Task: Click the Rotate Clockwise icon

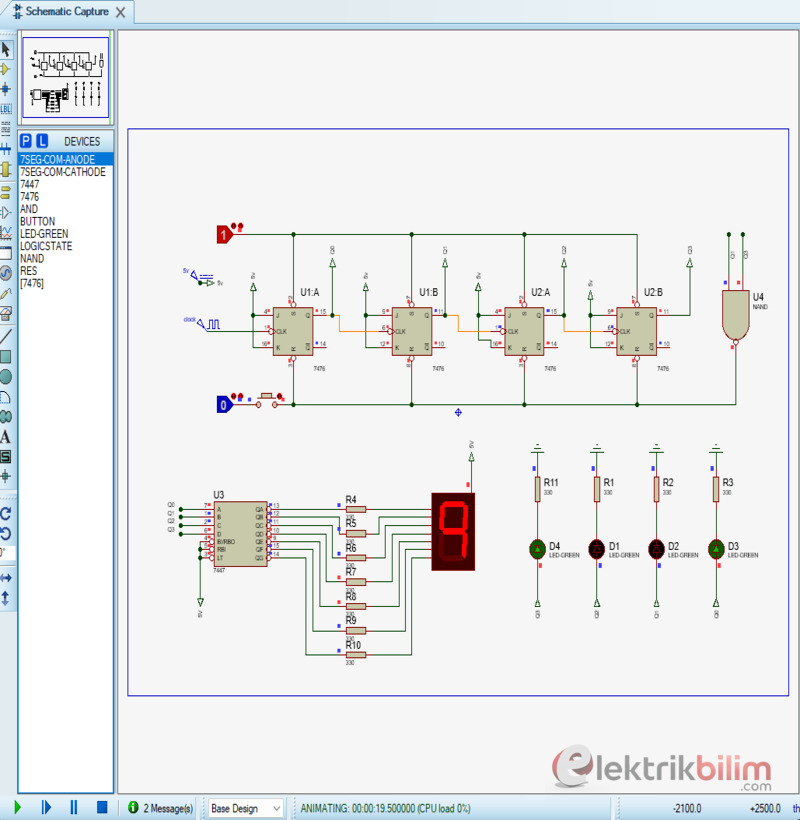Action: 6,512
